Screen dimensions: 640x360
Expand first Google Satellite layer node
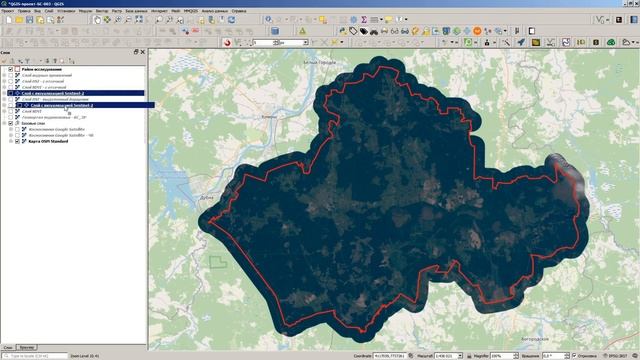click(11, 129)
